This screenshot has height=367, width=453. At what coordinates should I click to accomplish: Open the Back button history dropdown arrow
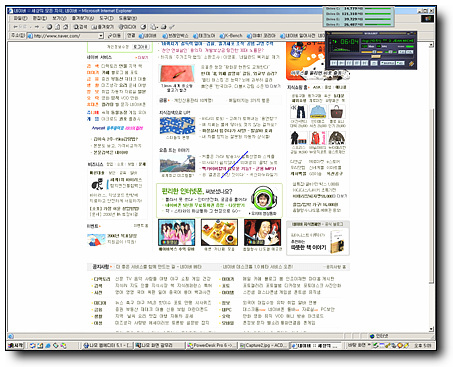coord(30,27)
